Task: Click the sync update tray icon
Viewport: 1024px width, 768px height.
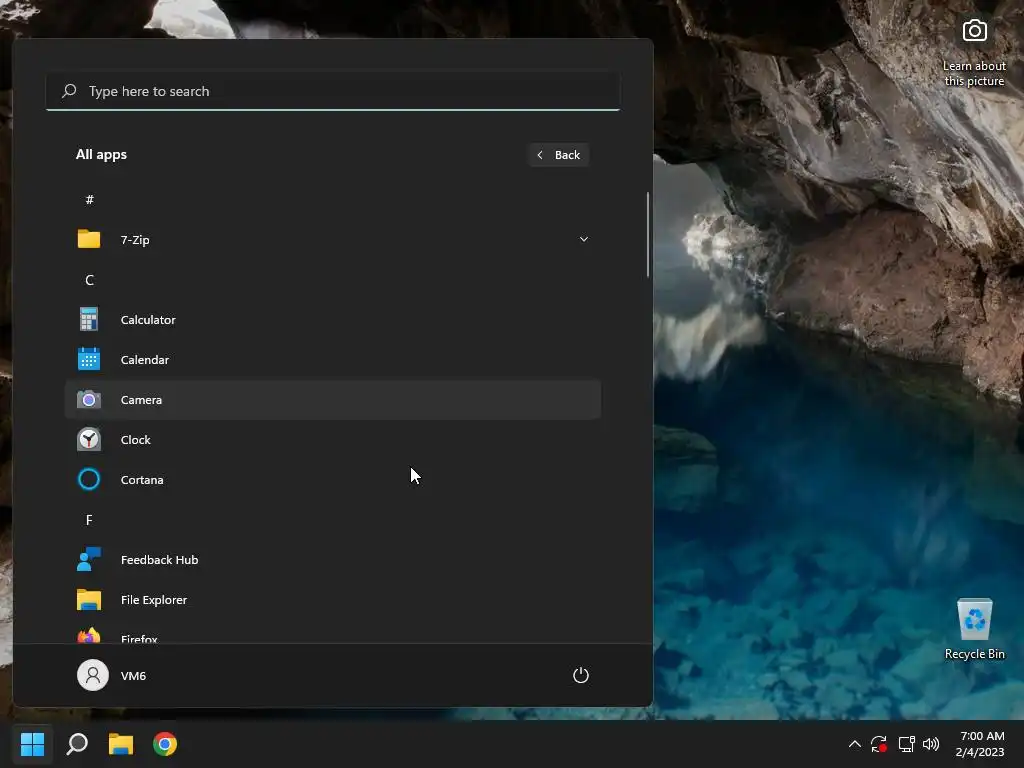Action: click(879, 744)
